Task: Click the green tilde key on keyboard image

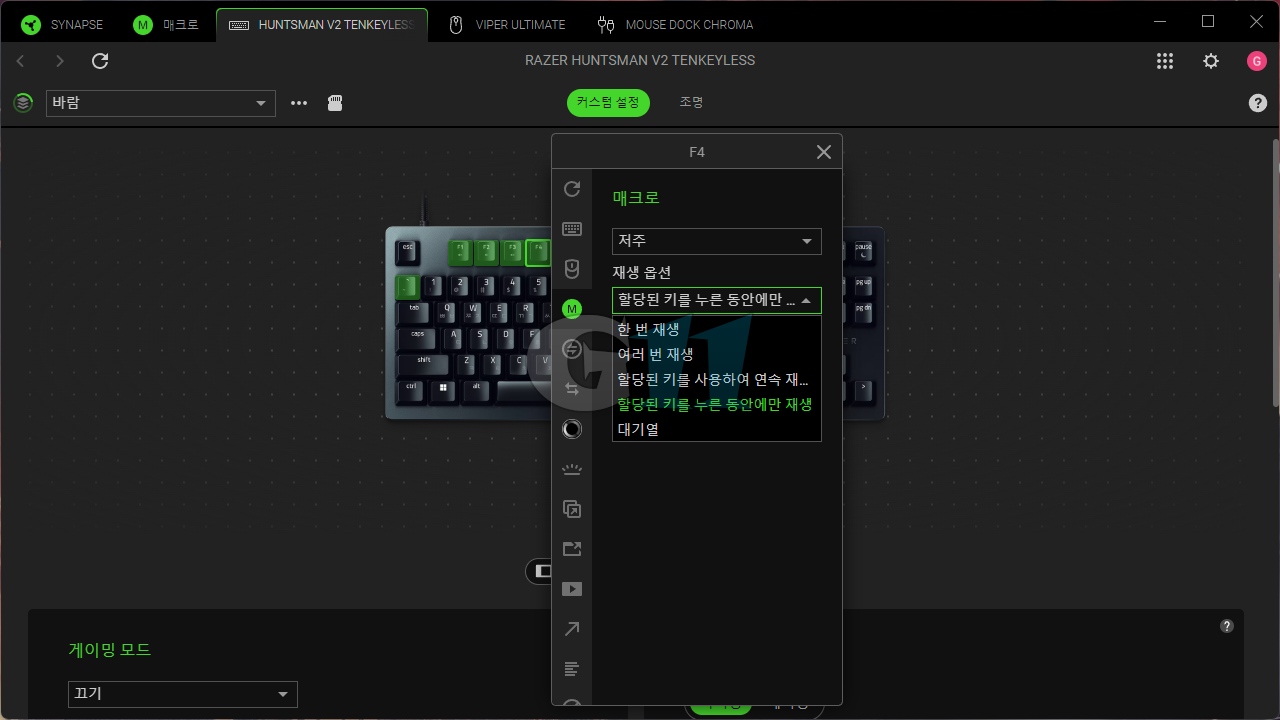Action: pyautogui.click(x=407, y=286)
